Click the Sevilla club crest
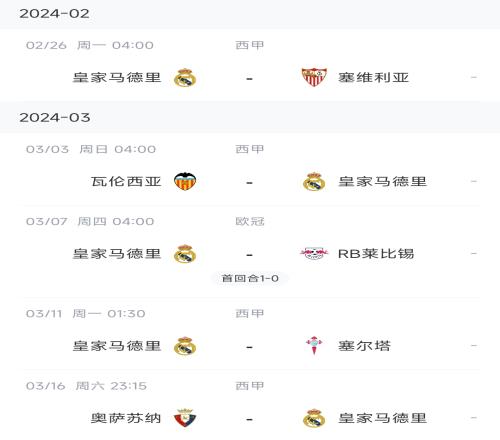500x440 pixels. pyautogui.click(x=314, y=77)
